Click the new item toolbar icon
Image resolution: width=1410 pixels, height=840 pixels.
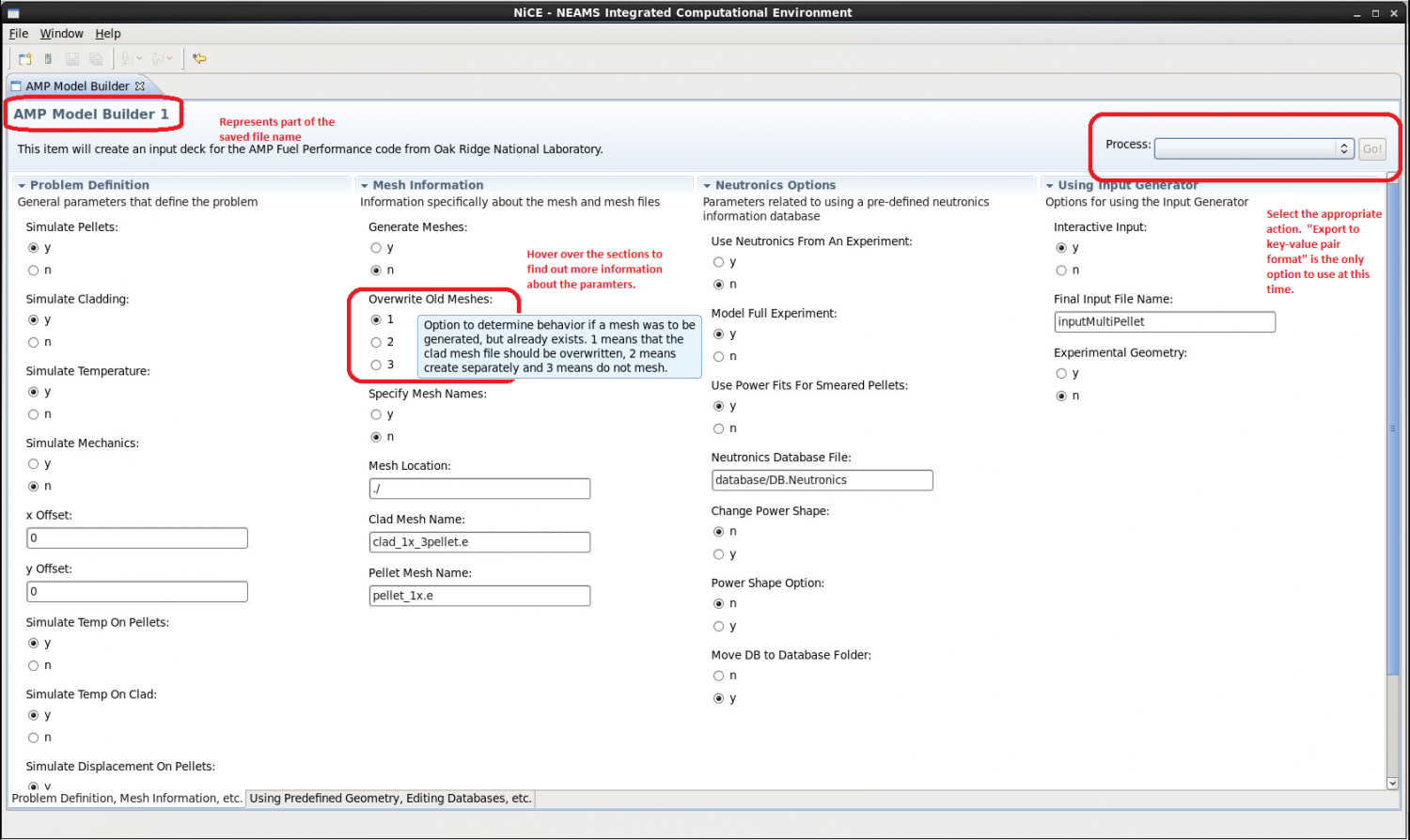pyautogui.click(x=25, y=58)
